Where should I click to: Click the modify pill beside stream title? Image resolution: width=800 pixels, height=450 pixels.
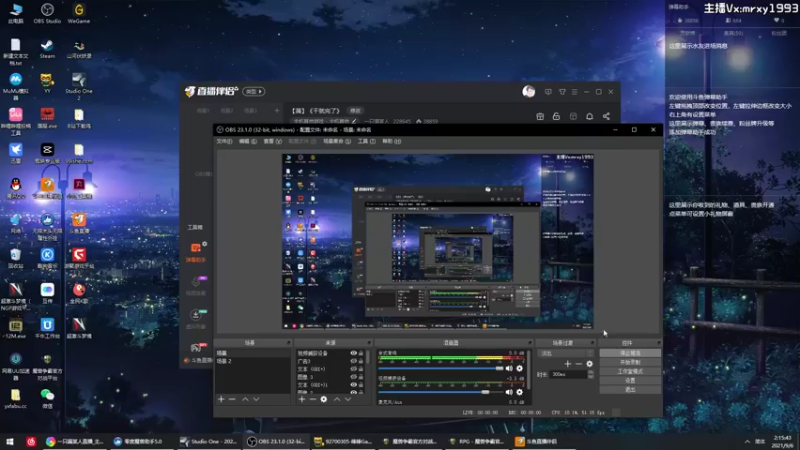[355, 111]
